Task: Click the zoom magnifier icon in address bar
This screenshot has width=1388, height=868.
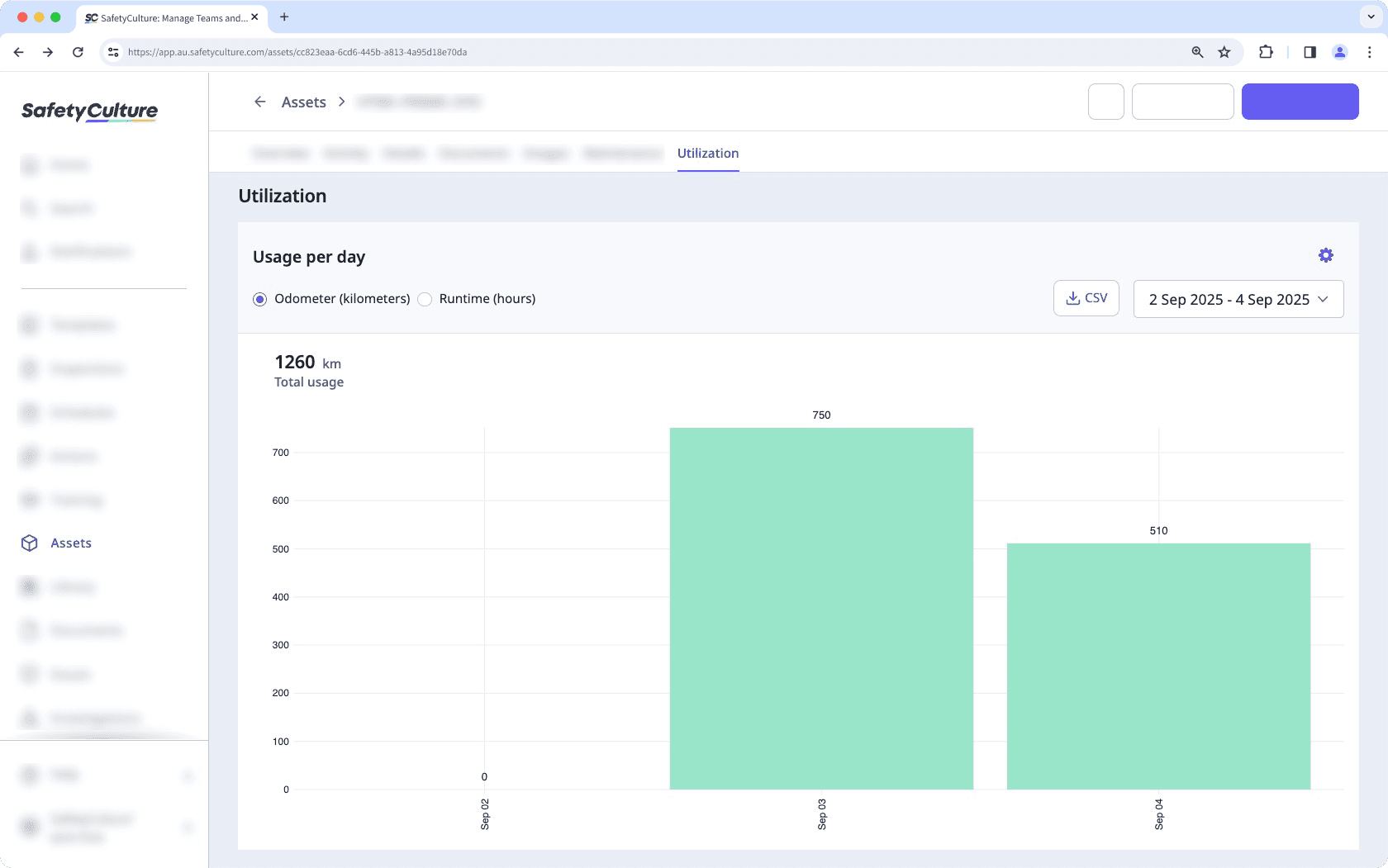Action: click(x=1197, y=52)
